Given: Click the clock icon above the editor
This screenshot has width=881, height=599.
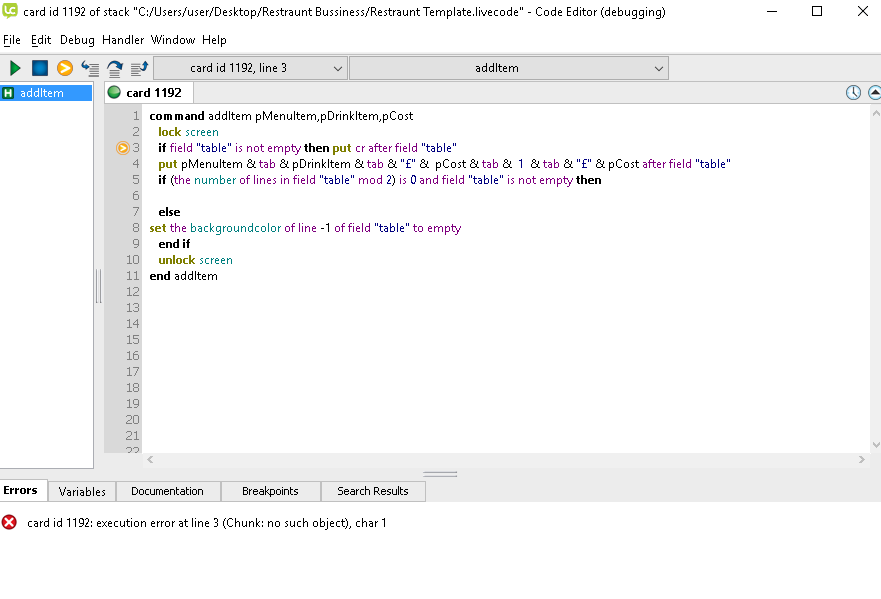Looking at the screenshot, I should 853,92.
